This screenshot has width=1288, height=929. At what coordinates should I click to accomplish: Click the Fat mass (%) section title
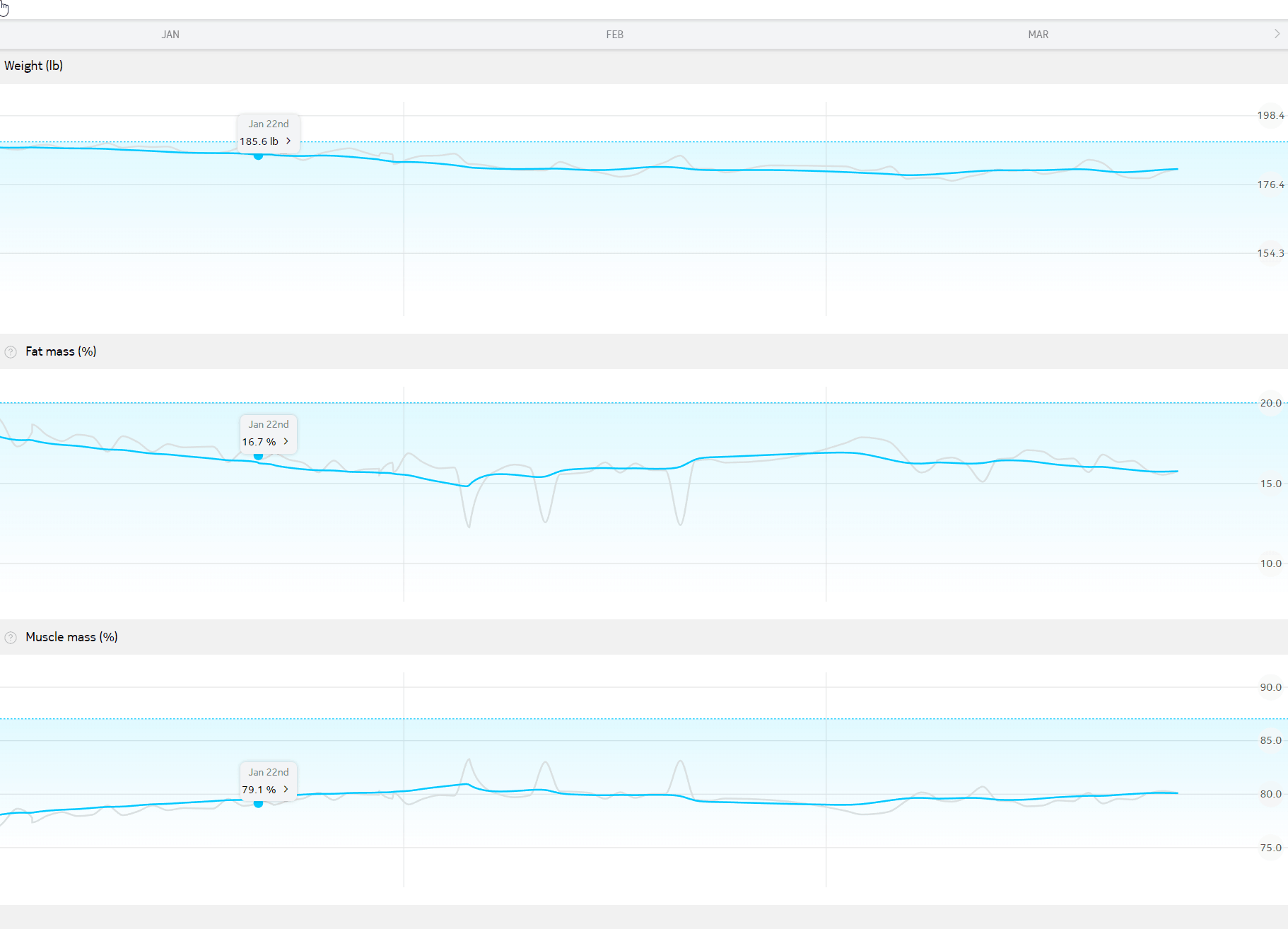(x=61, y=351)
